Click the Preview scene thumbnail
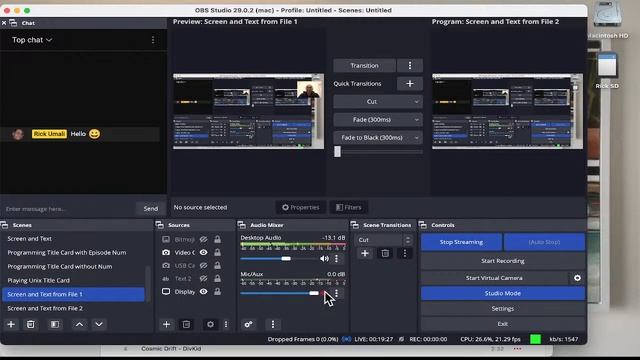The image size is (640, 360). point(249,111)
